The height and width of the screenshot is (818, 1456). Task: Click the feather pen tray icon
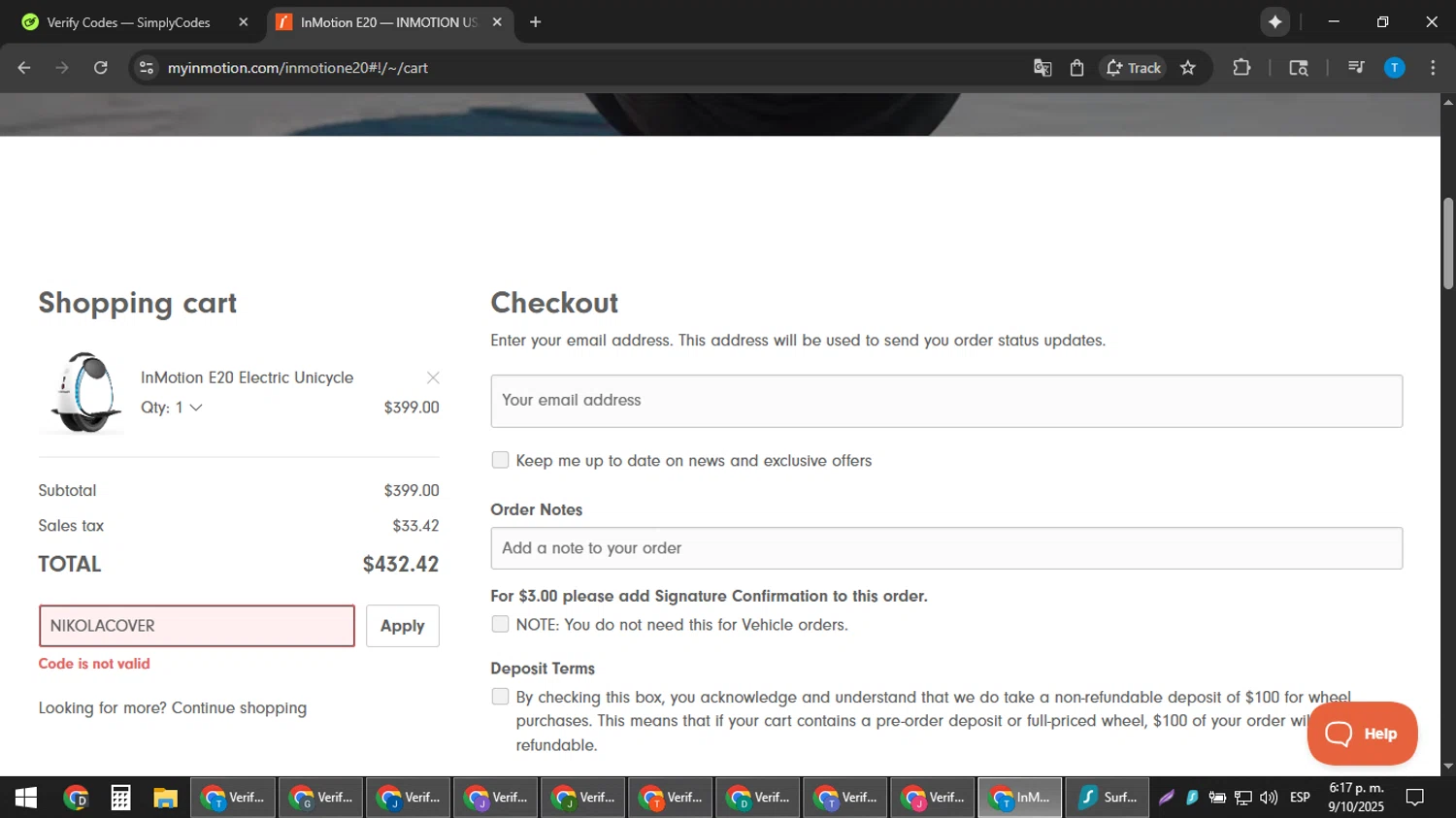pyautogui.click(x=1167, y=798)
